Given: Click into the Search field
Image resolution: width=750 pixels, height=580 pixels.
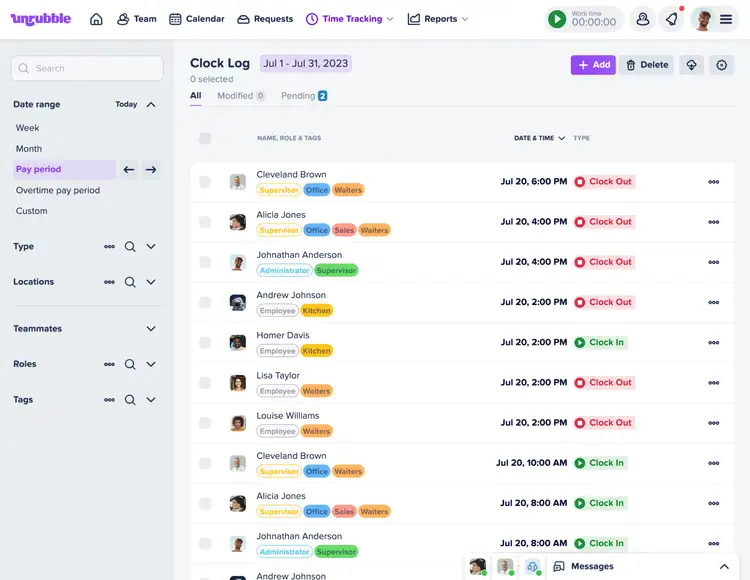Looking at the screenshot, I should click(x=87, y=68).
